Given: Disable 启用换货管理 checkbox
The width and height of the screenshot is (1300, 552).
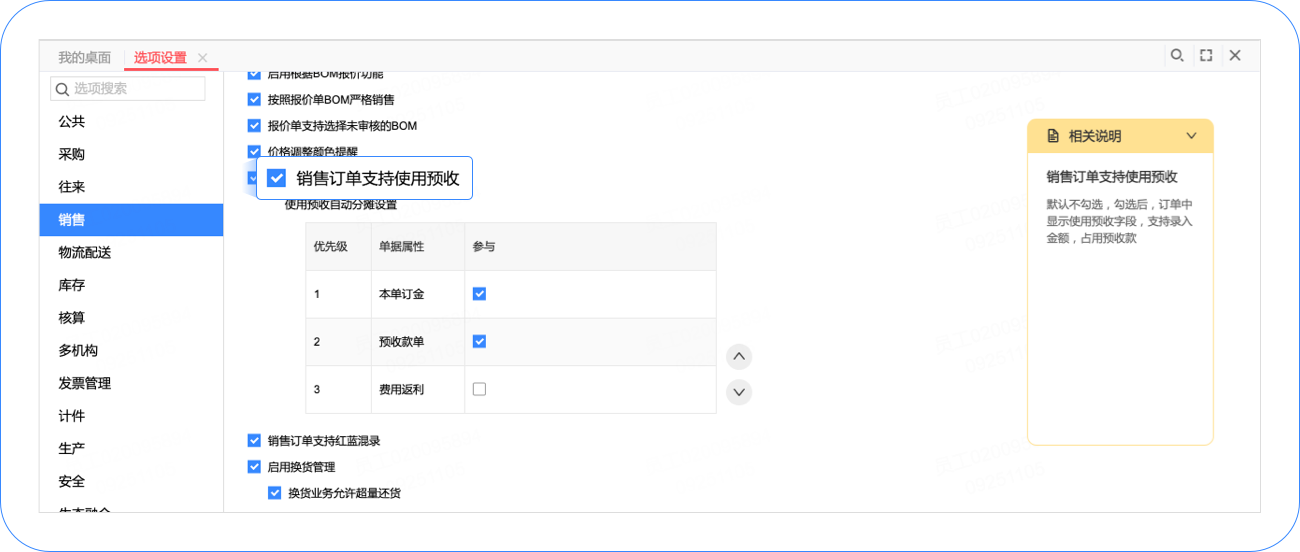Looking at the screenshot, I should pos(254,467).
